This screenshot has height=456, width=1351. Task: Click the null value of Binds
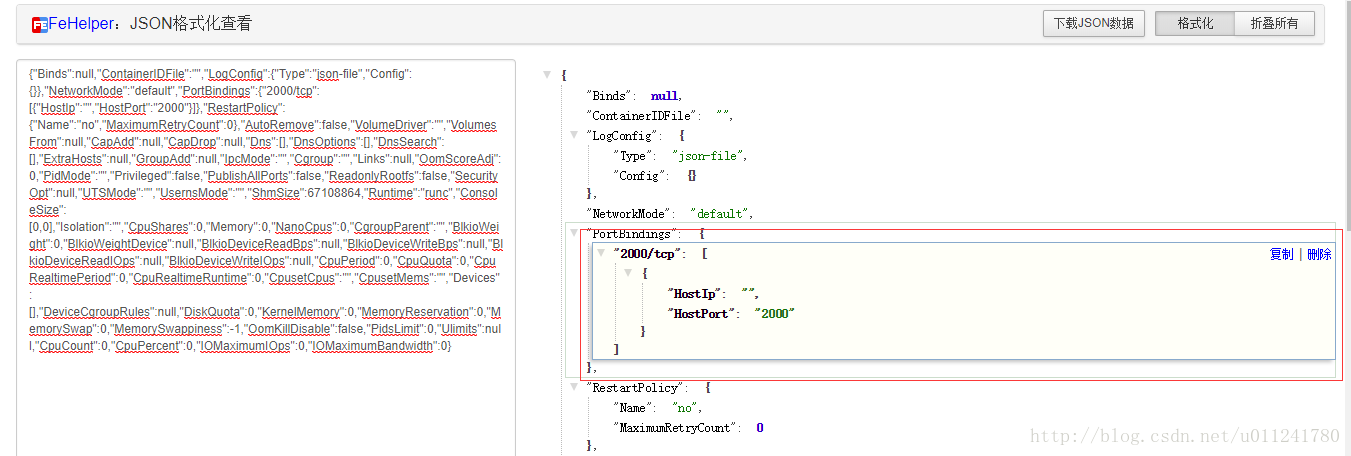(x=665, y=96)
